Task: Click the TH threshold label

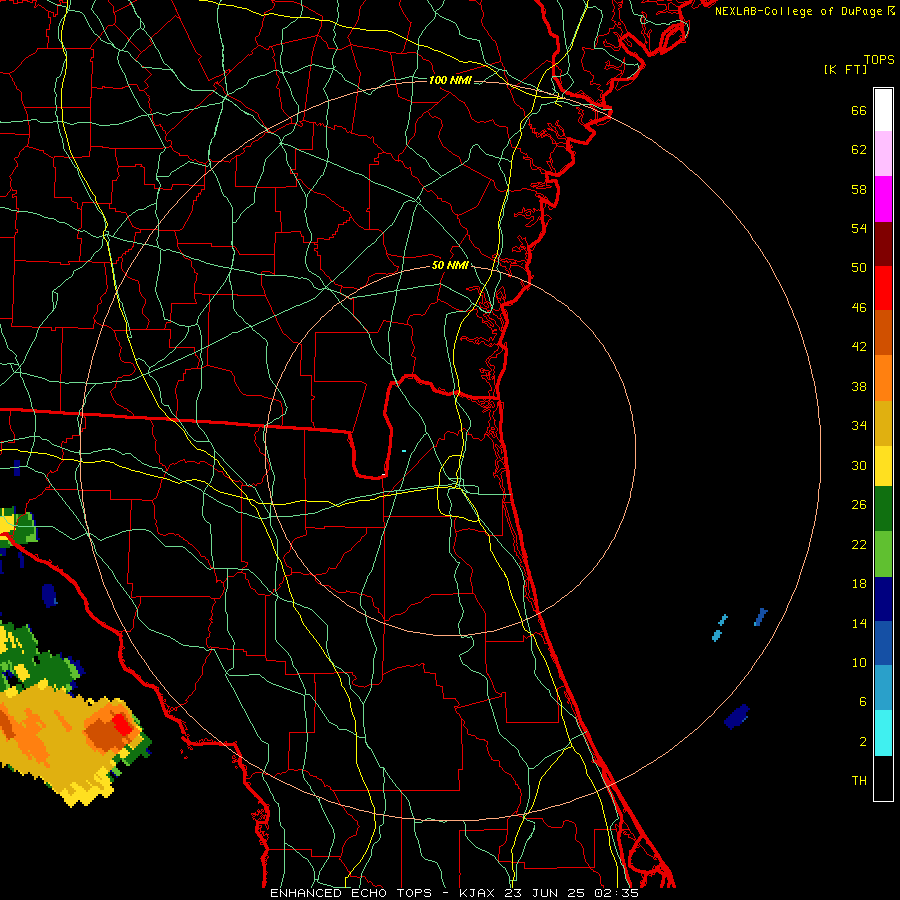Action: [x=859, y=781]
